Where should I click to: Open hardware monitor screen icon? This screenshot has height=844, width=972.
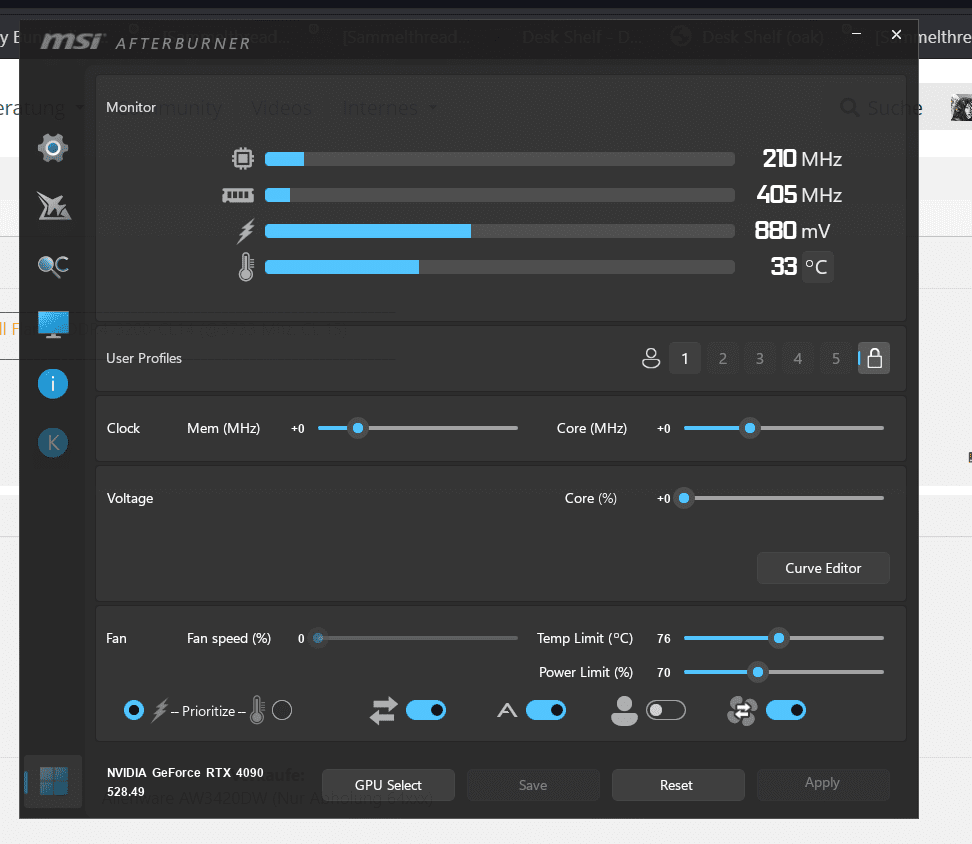pos(53,324)
